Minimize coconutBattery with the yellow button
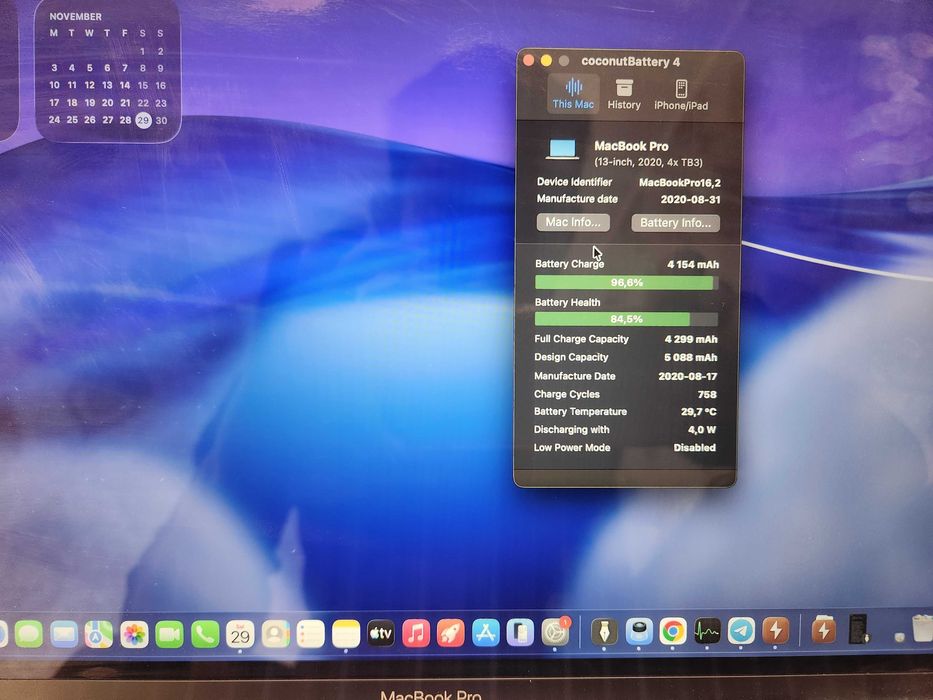 click(x=546, y=61)
